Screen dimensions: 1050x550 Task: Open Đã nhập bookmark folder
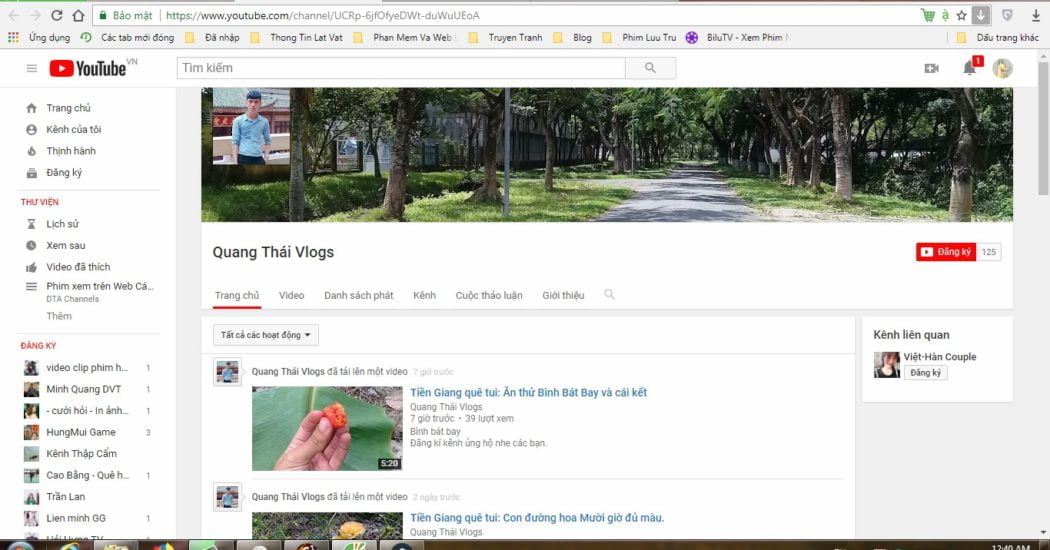[212, 38]
